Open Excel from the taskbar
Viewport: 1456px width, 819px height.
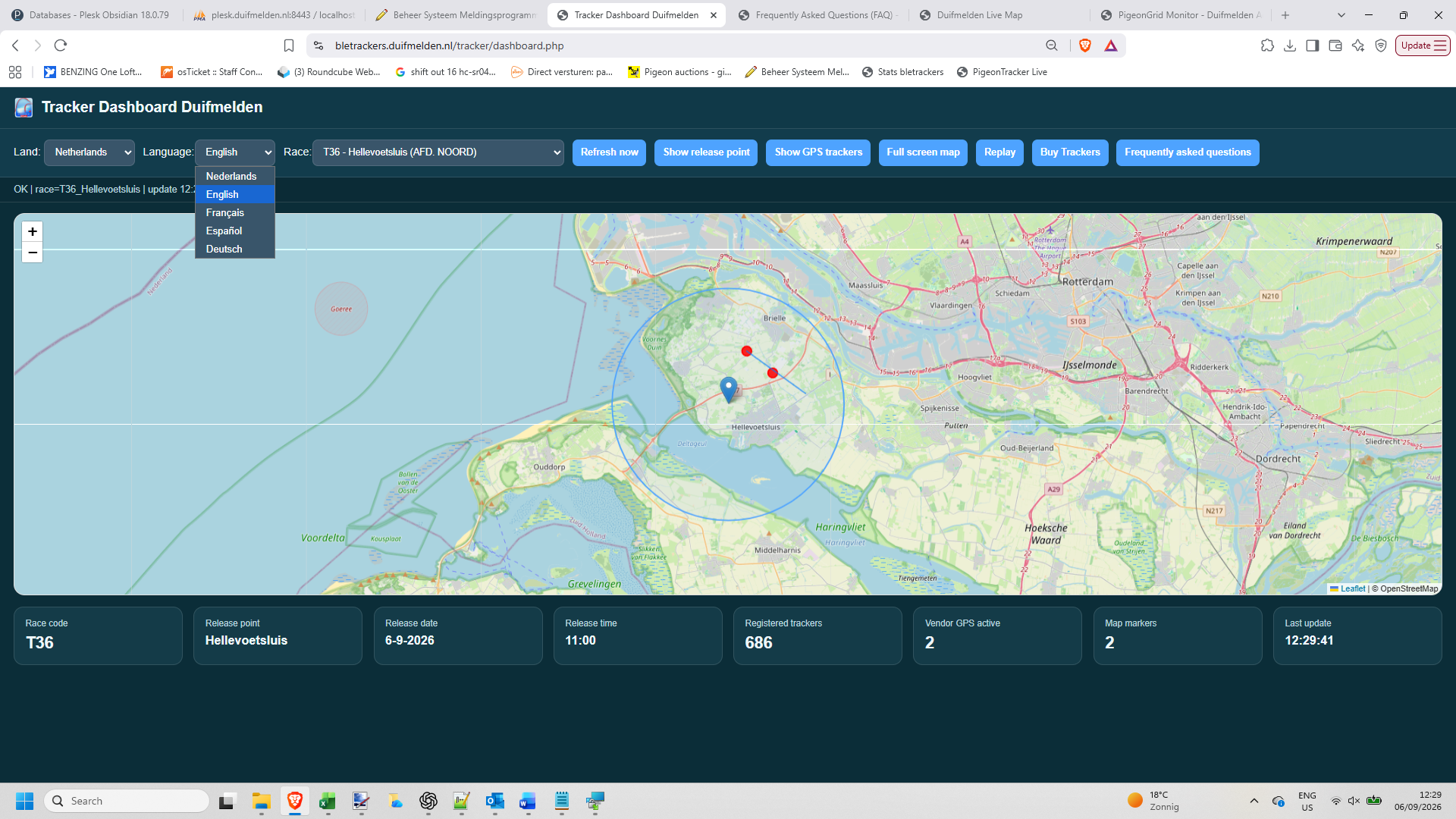click(328, 801)
